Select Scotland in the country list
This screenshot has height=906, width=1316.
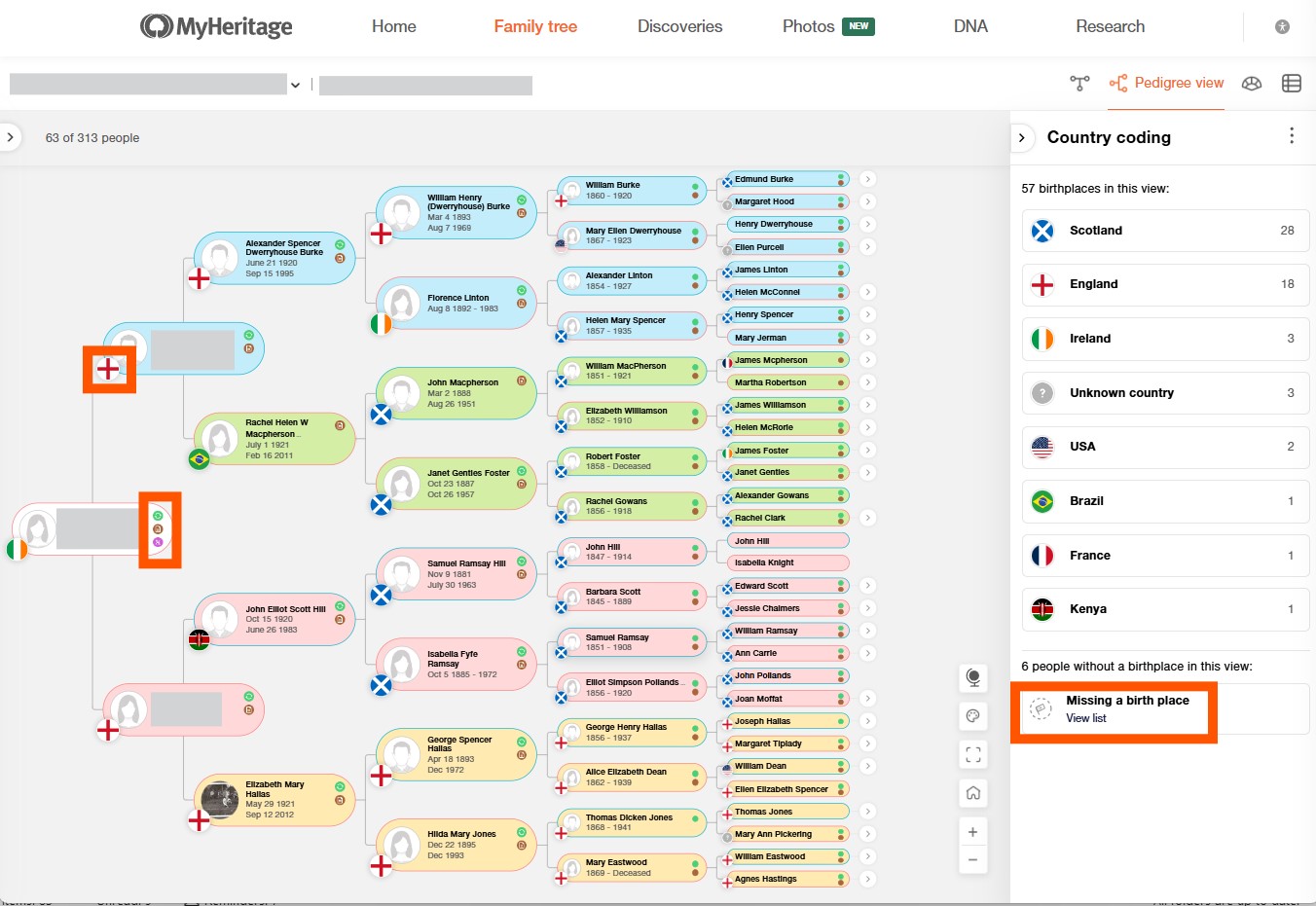pos(1164,231)
